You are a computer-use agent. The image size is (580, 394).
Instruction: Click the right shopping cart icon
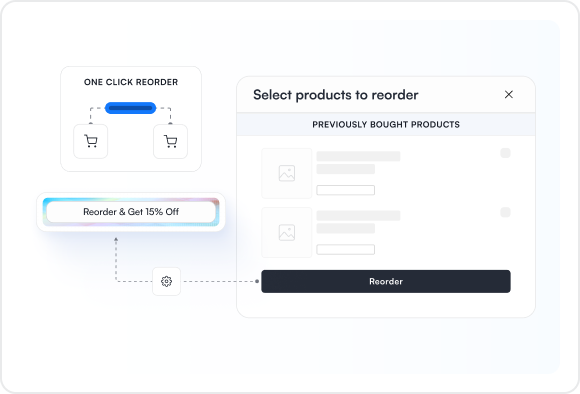pos(171,141)
